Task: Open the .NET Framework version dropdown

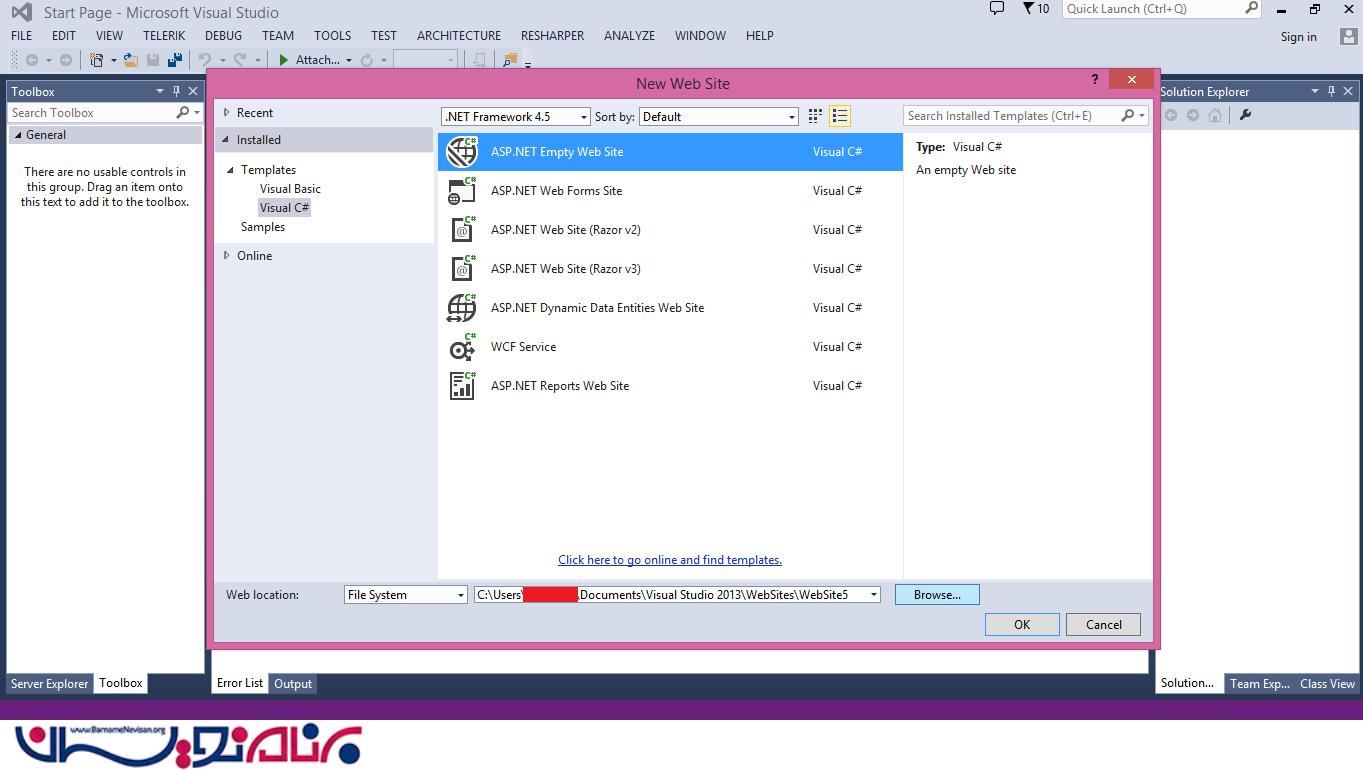Action: [515, 117]
